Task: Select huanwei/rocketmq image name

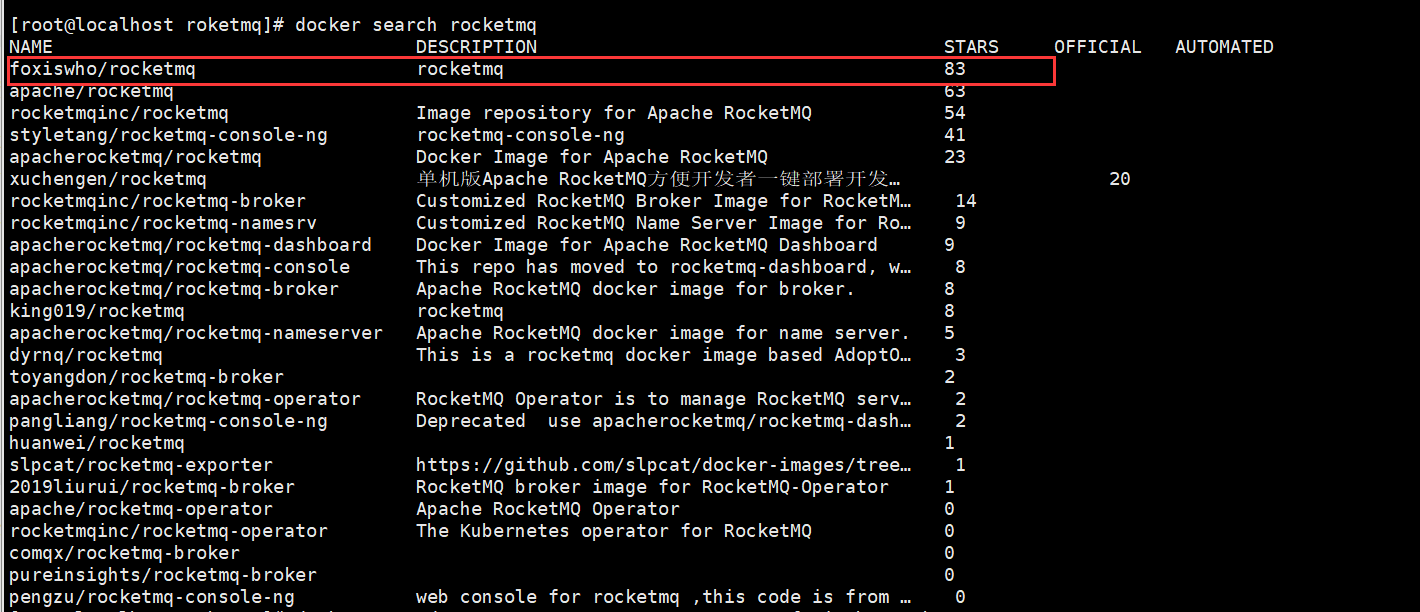Action: pos(97,443)
